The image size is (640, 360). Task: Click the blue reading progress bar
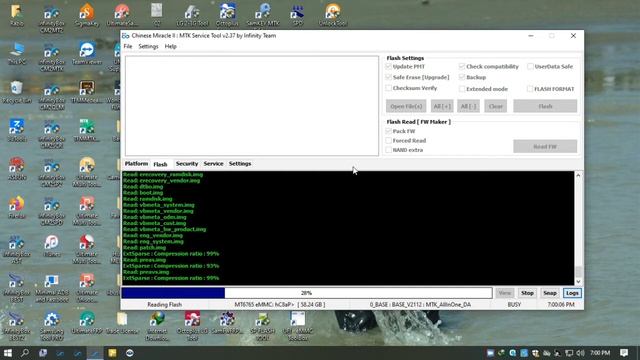[307, 293]
